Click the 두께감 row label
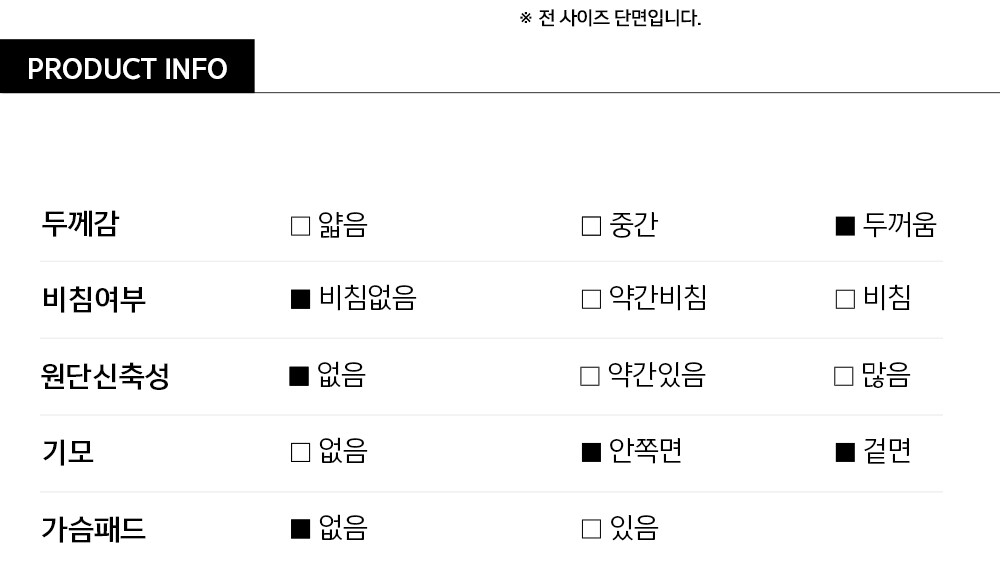This screenshot has width=1000, height=571. [x=80, y=223]
